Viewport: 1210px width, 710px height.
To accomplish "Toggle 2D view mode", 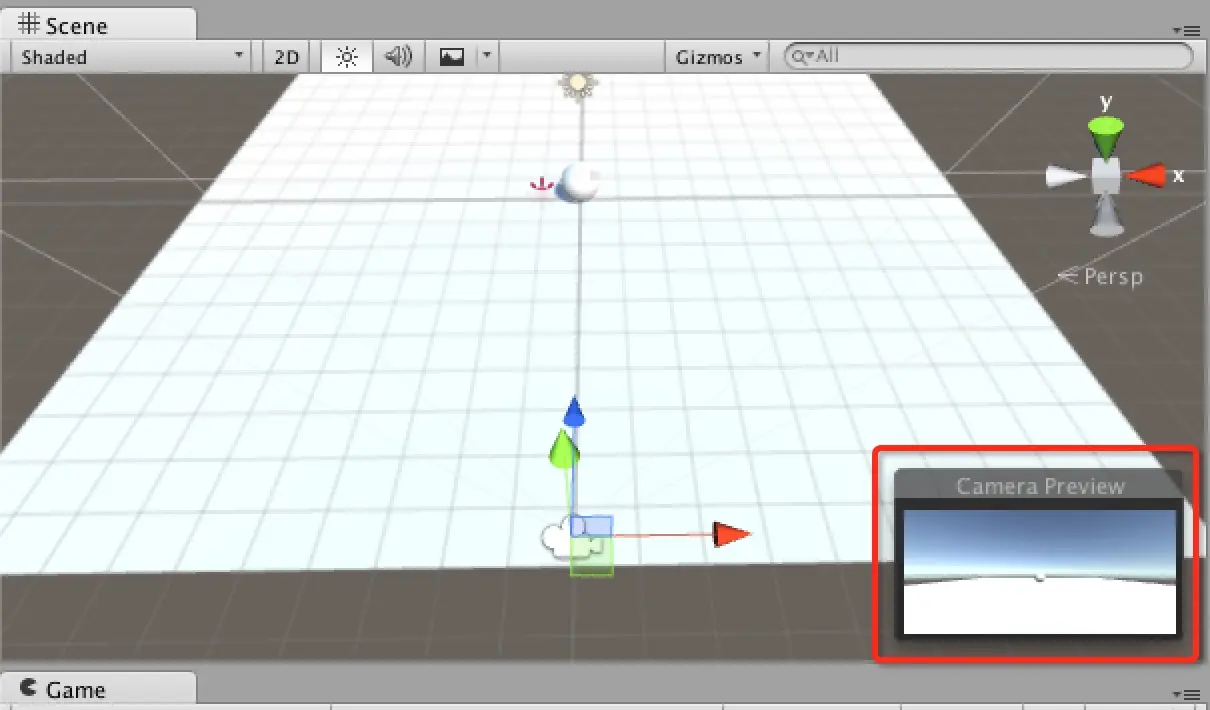I will click(287, 57).
